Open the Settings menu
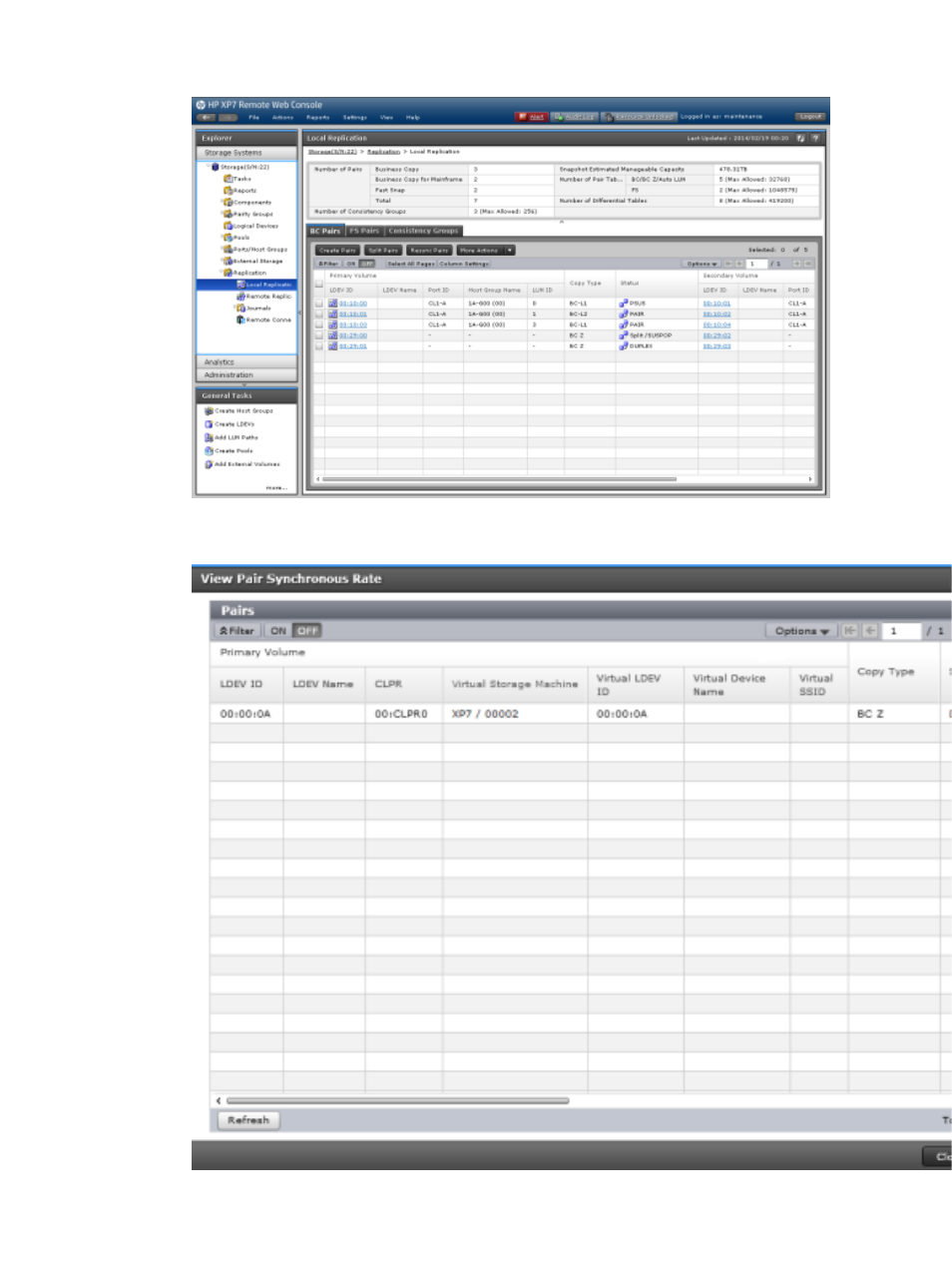 (355, 117)
